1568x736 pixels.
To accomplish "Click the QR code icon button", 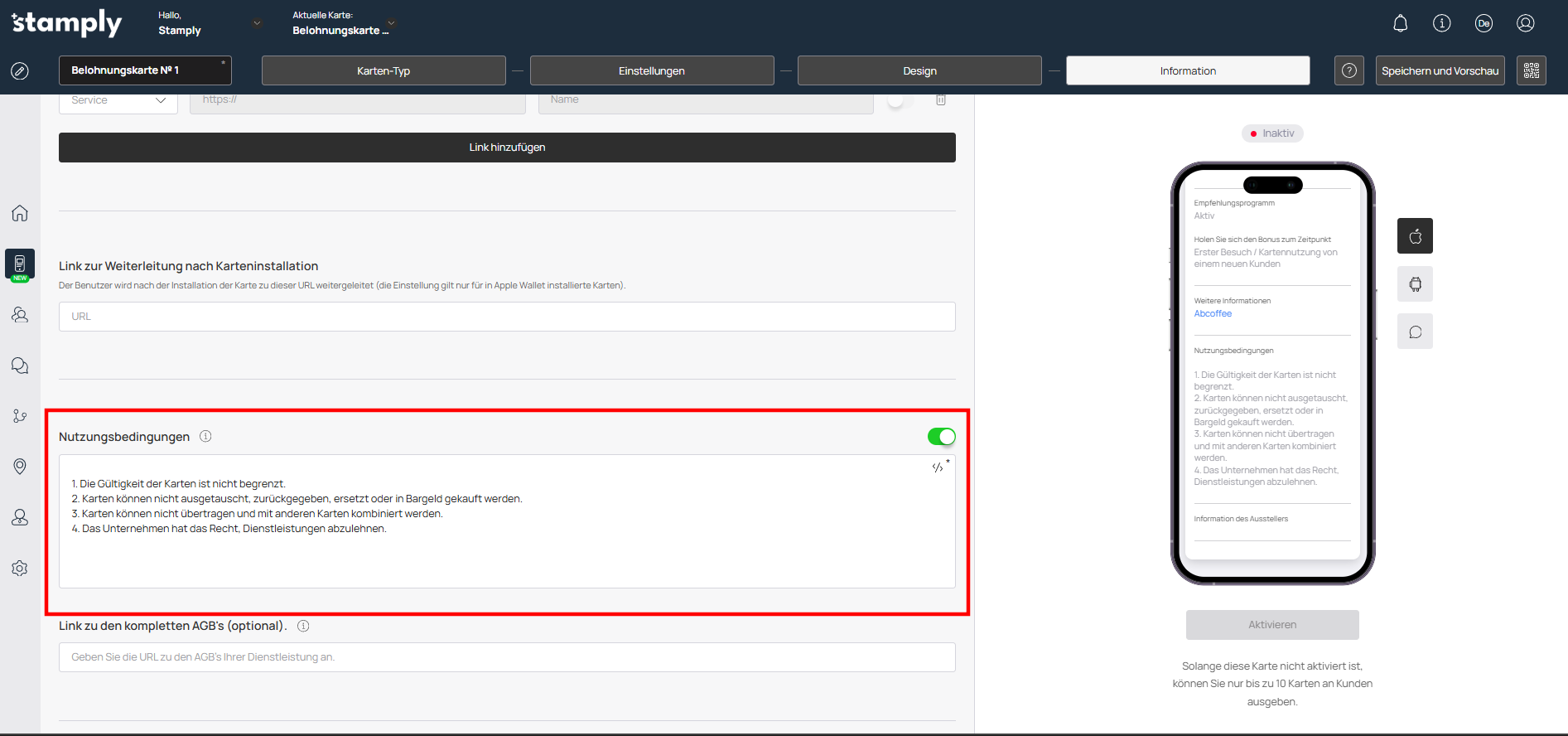I will click(x=1531, y=70).
